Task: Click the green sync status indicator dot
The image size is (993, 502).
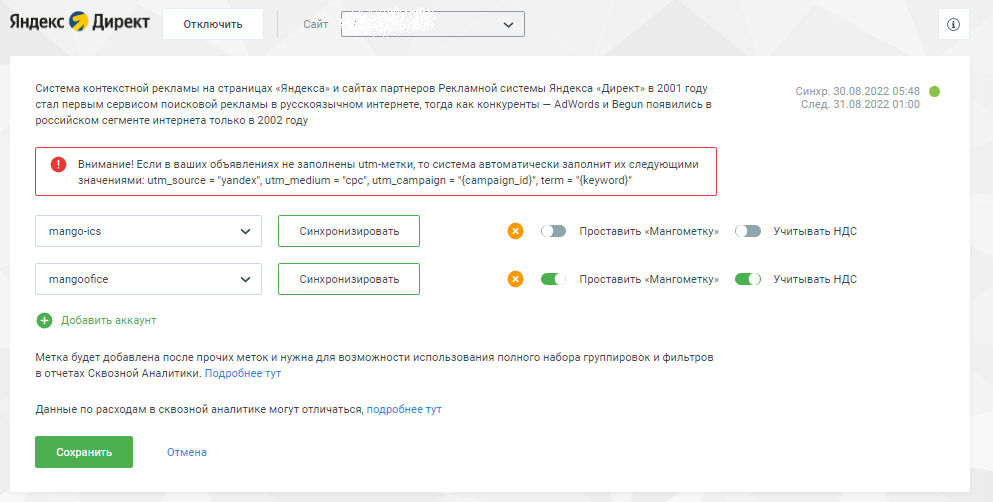Action: [x=934, y=92]
